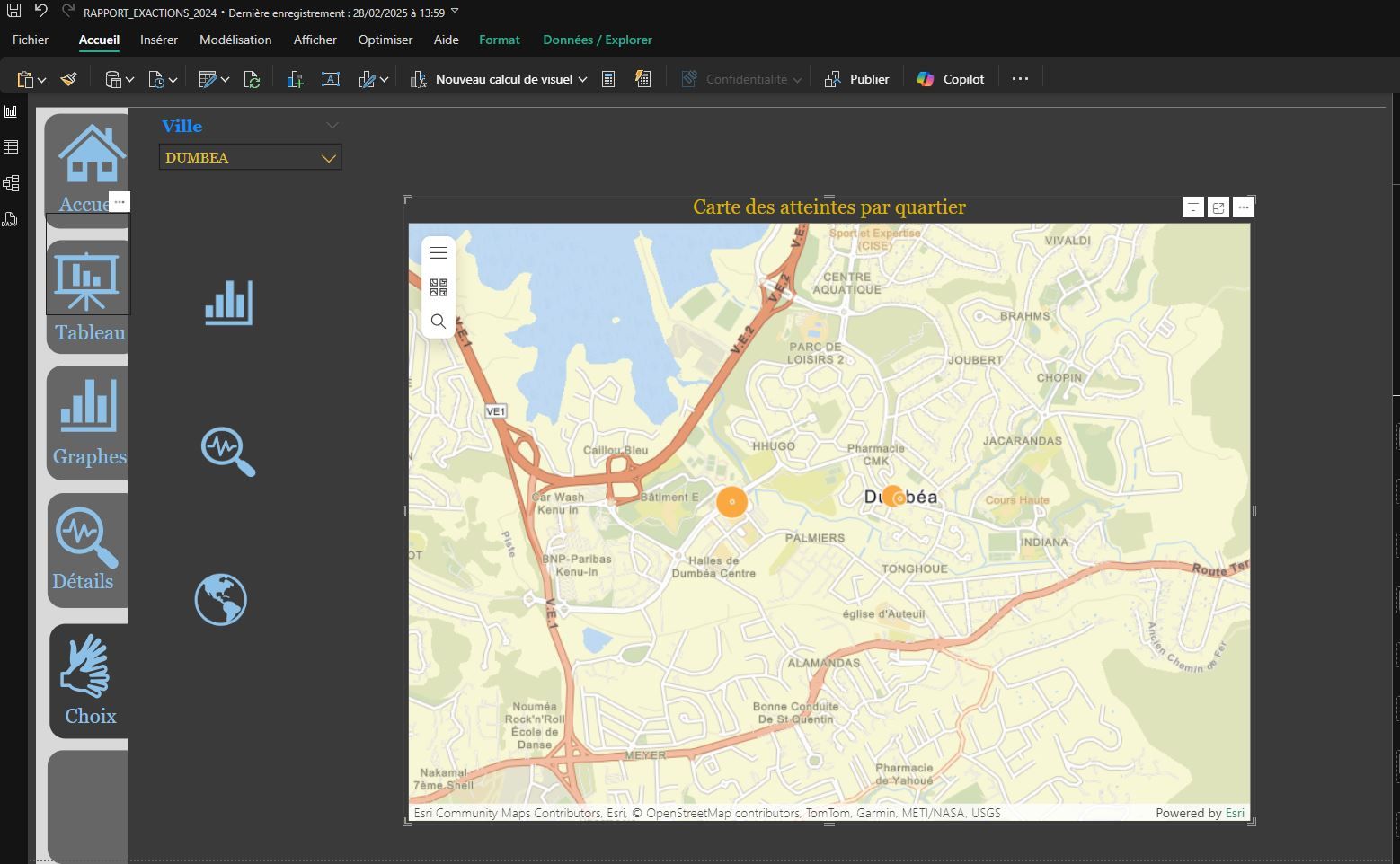Screen dimensions: 1400x864
Task: Click the new measure calculator icon
Action: pyautogui.click(x=608, y=79)
